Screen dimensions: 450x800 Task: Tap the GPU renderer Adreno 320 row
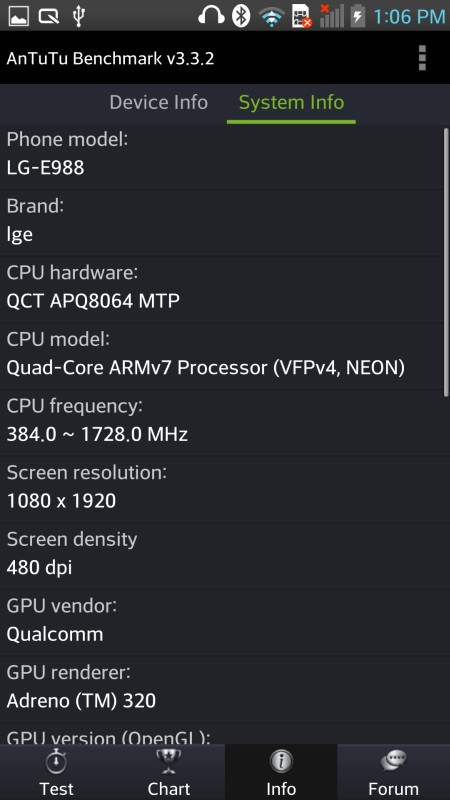[221, 688]
